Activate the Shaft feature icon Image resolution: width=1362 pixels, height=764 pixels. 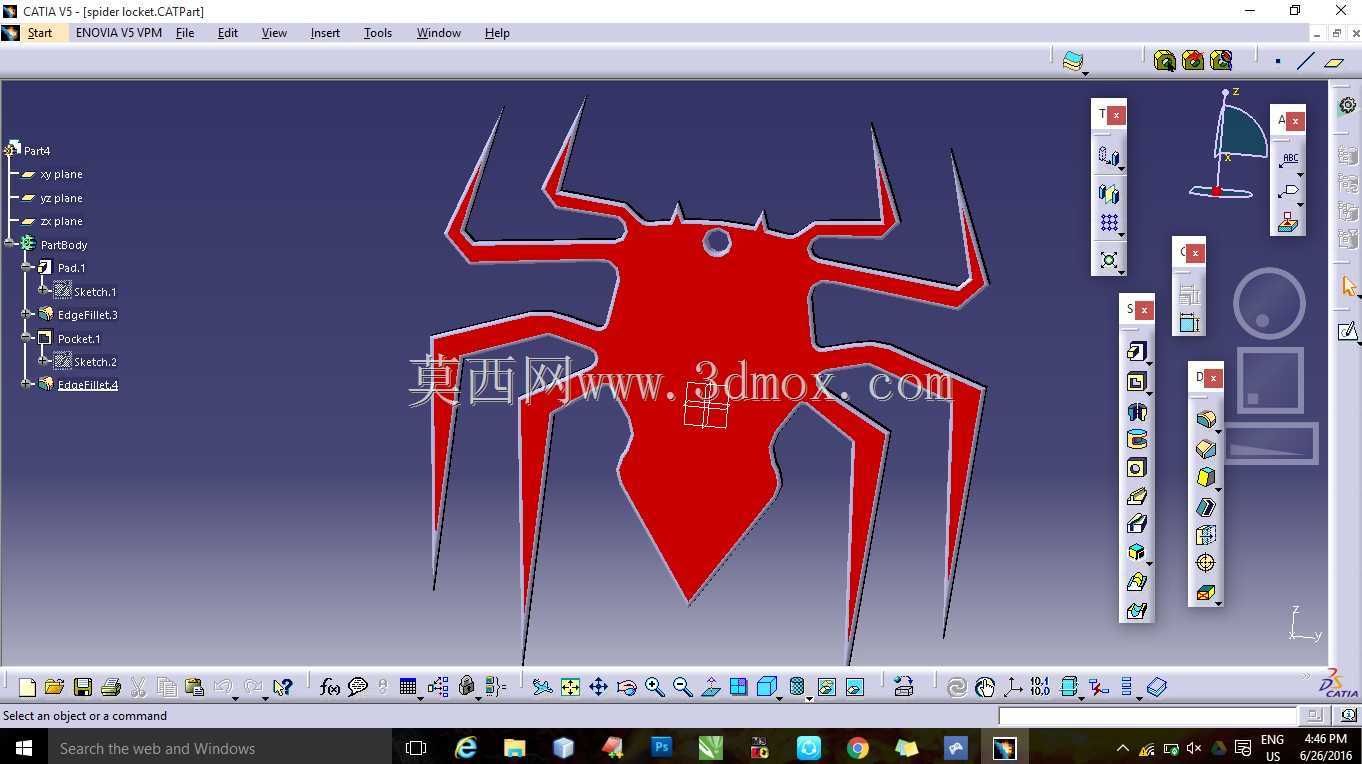1136,411
